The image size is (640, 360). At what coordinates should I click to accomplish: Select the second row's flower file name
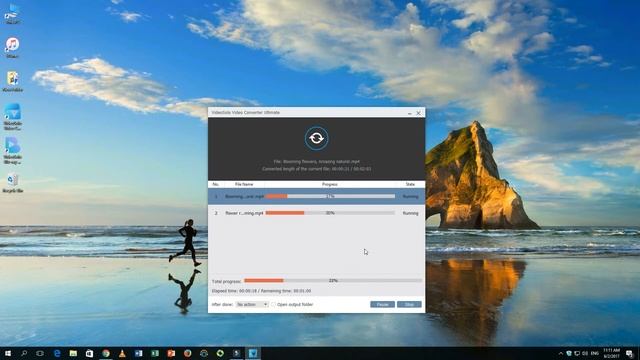point(244,213)
